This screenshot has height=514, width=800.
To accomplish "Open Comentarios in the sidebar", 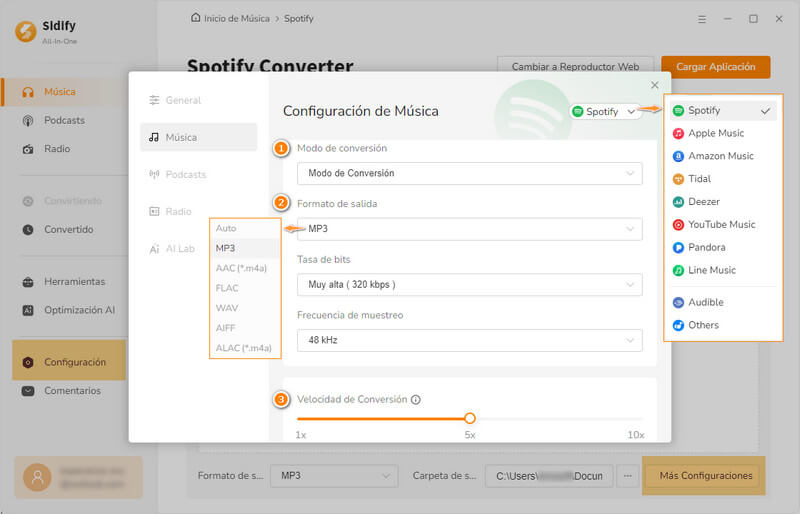I will (x=72, y=391).
